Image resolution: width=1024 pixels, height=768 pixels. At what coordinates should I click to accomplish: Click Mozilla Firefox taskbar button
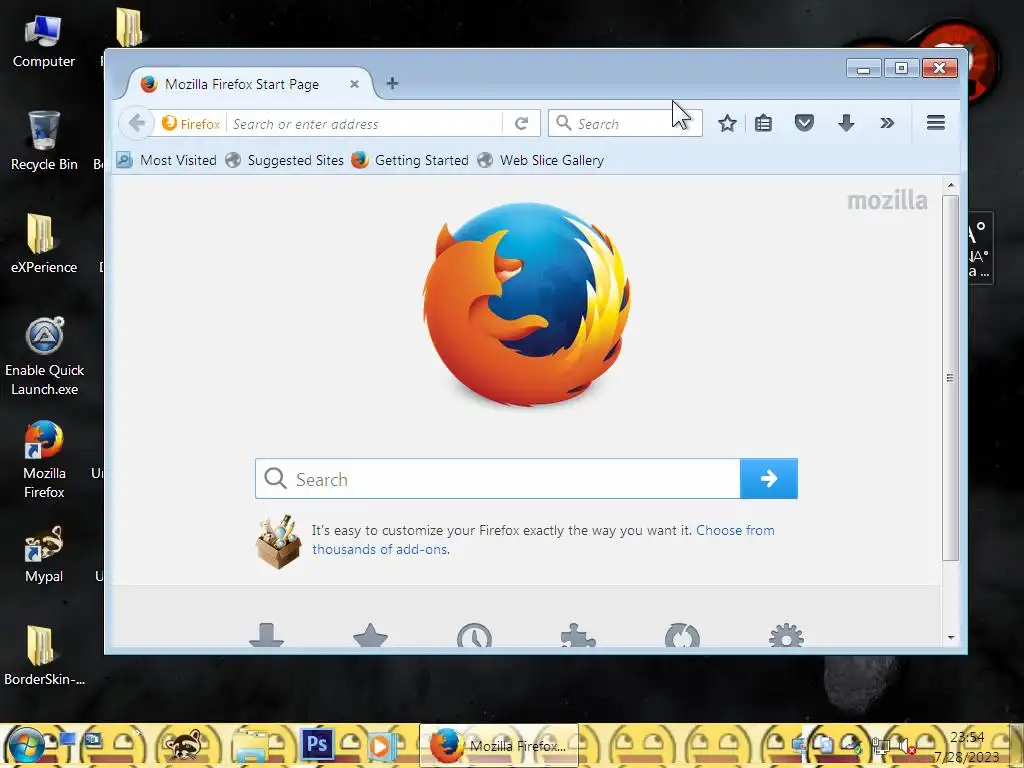click(x=499, y=745)
